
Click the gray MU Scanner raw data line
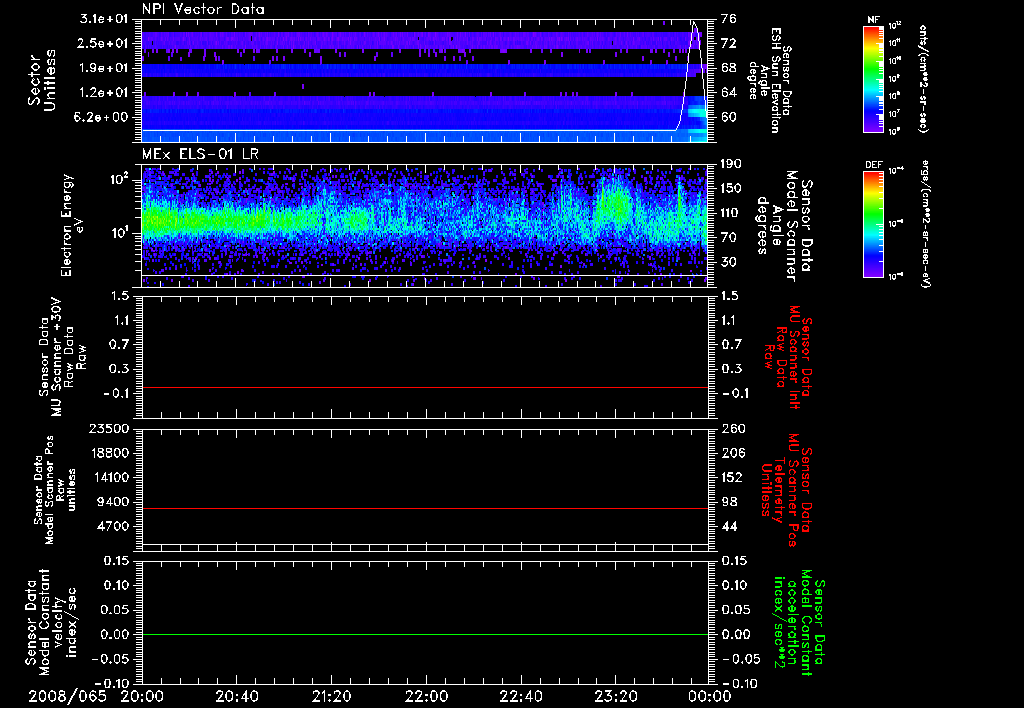point(425,387)
